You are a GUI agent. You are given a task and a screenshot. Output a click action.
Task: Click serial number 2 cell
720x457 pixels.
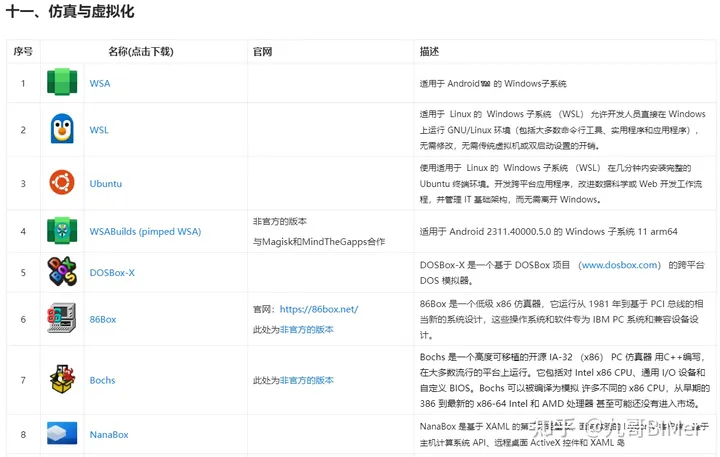point(23,130)
